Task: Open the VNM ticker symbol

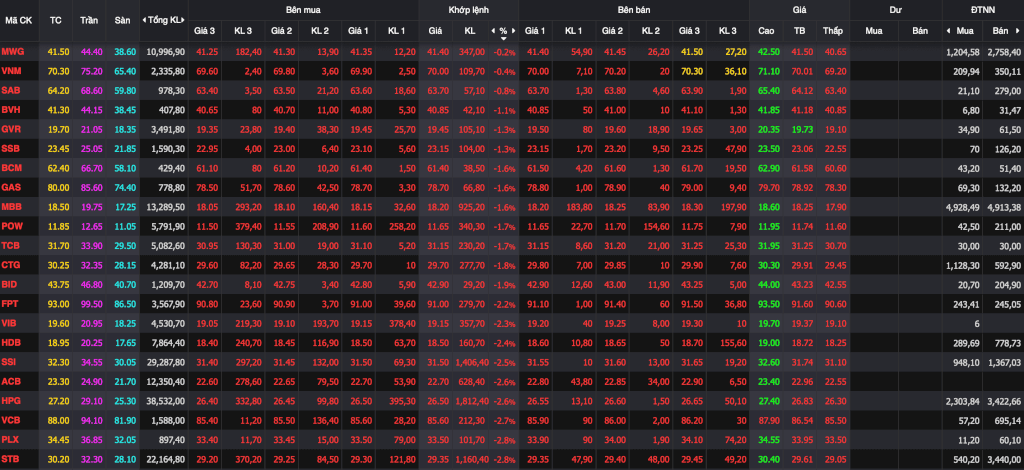Action: [x=11, y=71]
